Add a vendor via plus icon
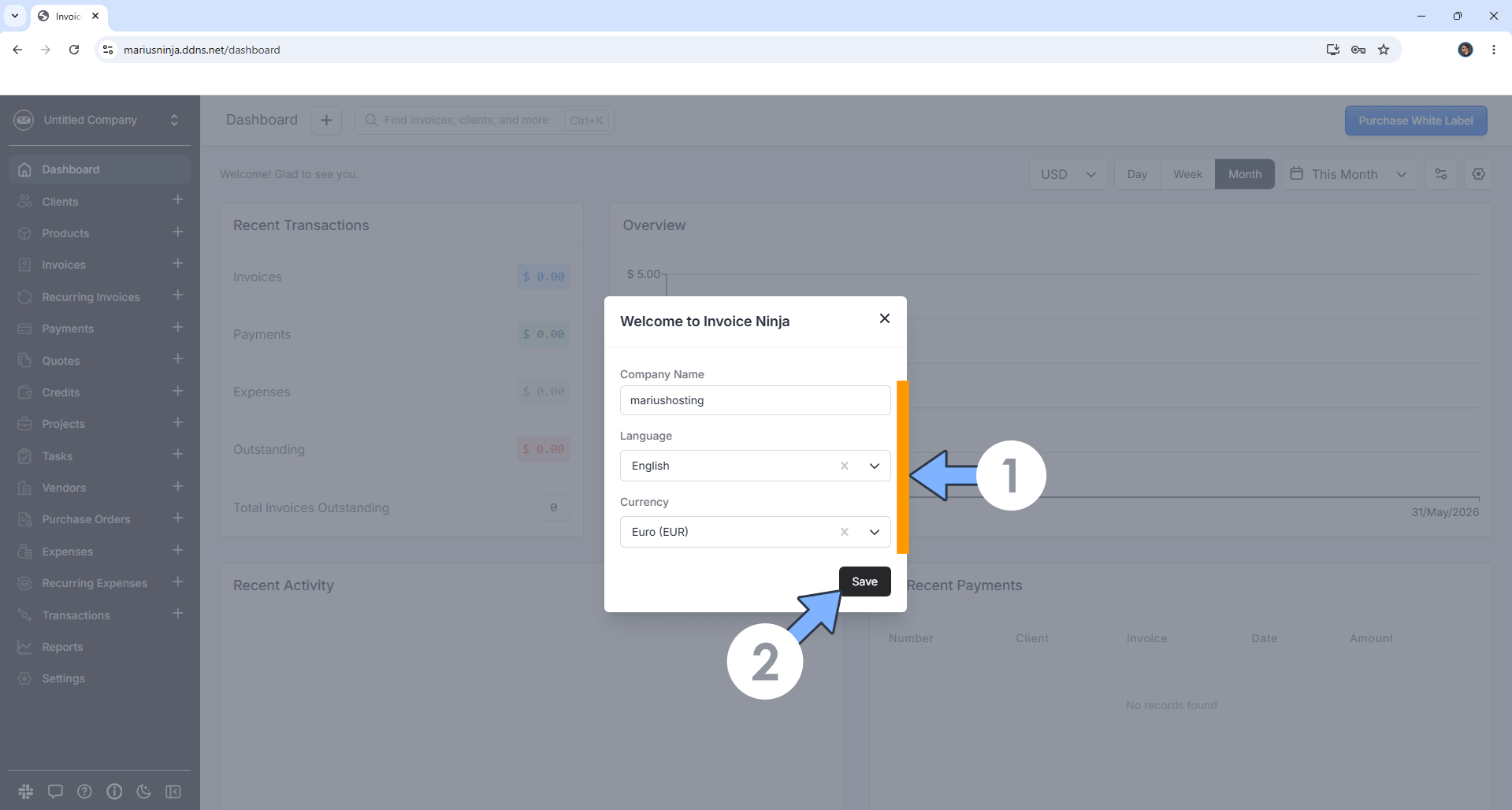Image resolution: width=1512 pixels, height=810 pixels. 177,486
